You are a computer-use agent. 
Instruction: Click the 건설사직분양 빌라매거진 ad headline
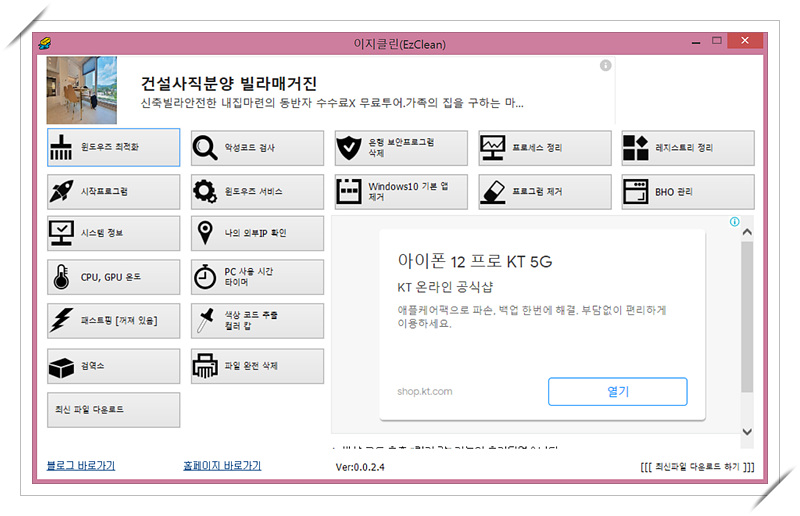click(229, 83)
